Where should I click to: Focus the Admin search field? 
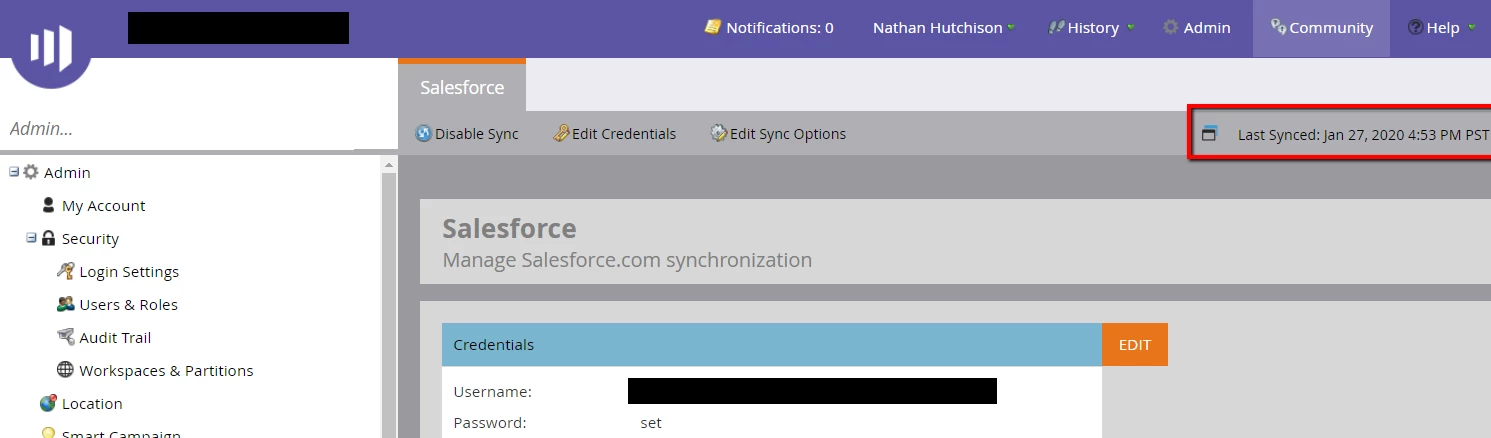pos(199,129)
